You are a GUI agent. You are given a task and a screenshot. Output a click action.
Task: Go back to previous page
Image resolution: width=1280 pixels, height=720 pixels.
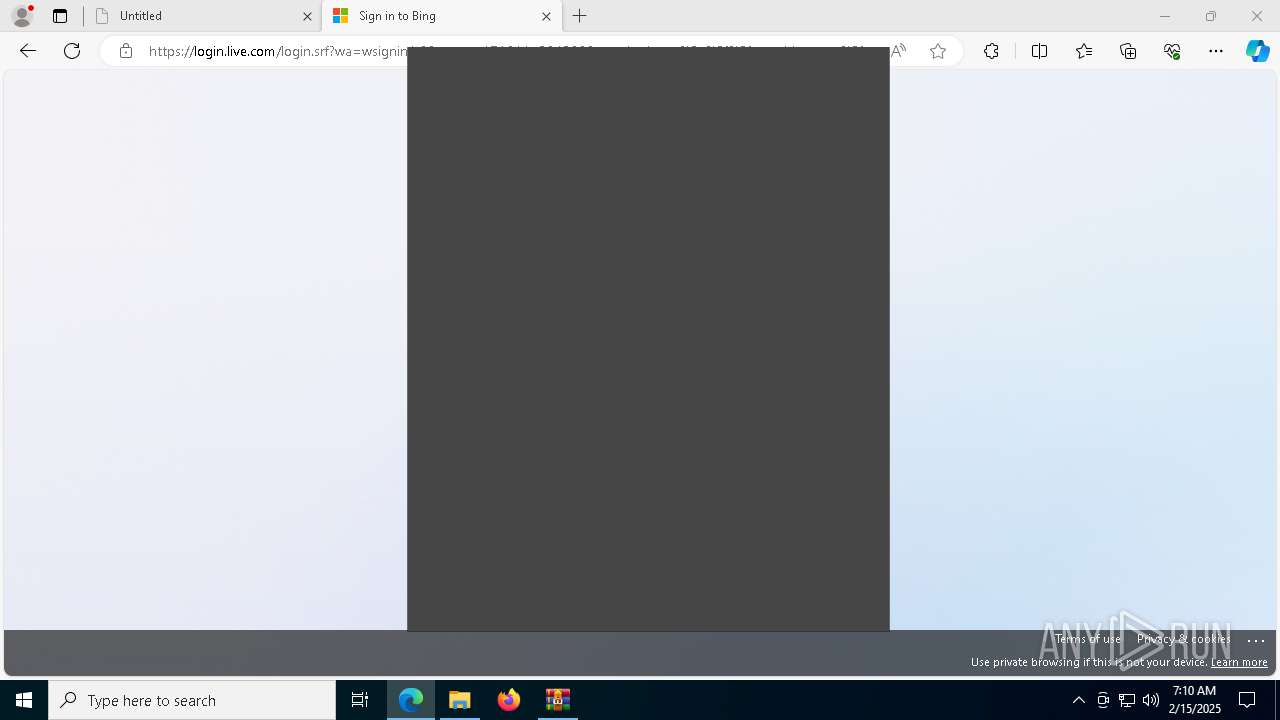[x=28, y=51]
